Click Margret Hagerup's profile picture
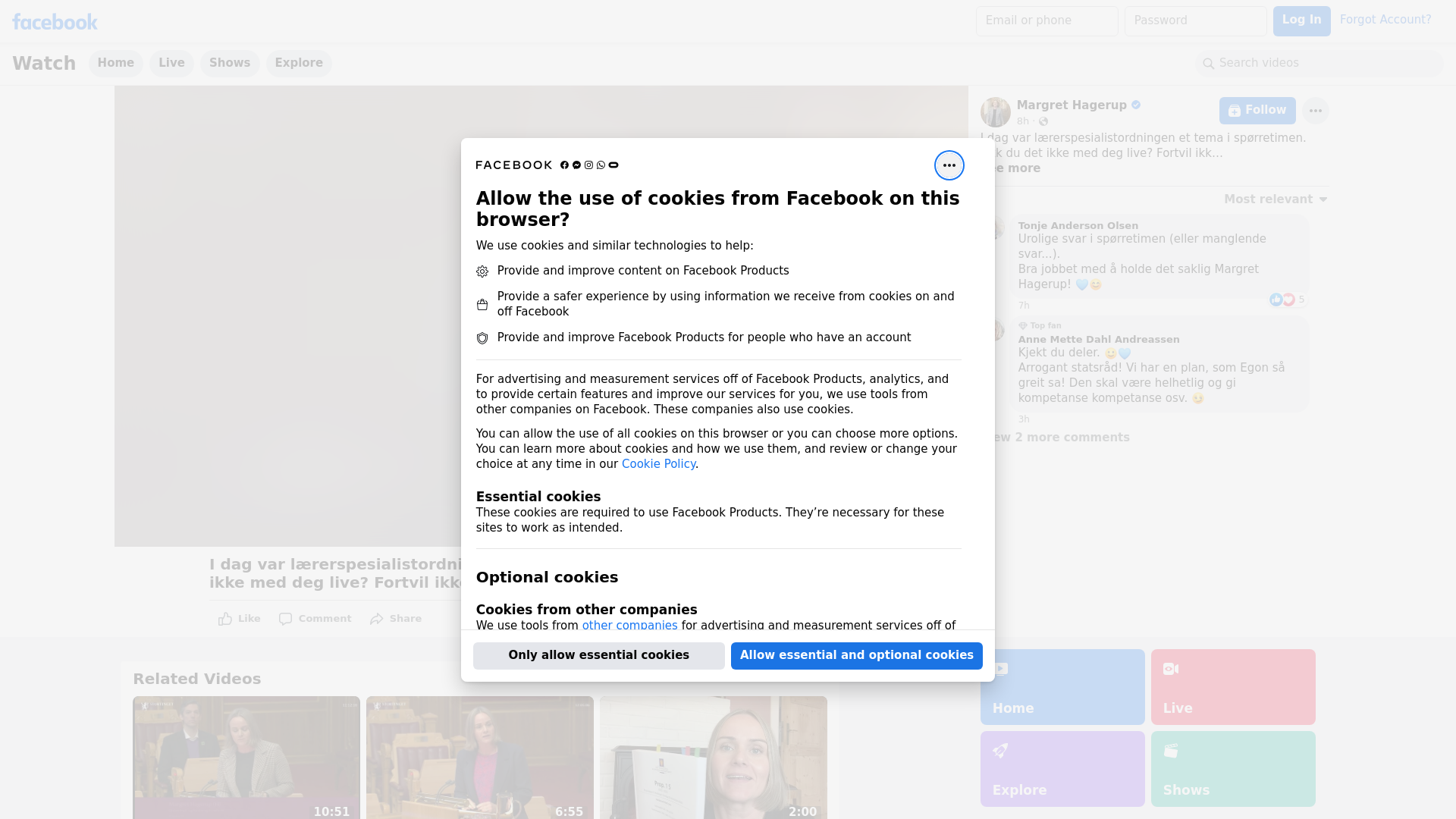1456x819 pixels. coord(995,112)
